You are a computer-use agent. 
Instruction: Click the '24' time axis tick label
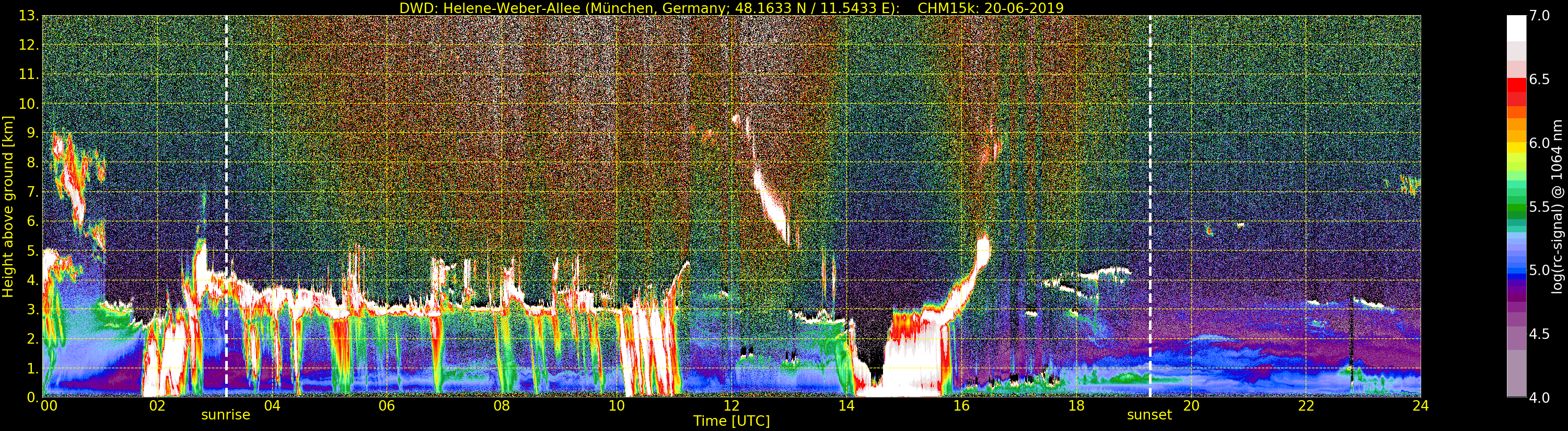click(x=1420, y=406)
